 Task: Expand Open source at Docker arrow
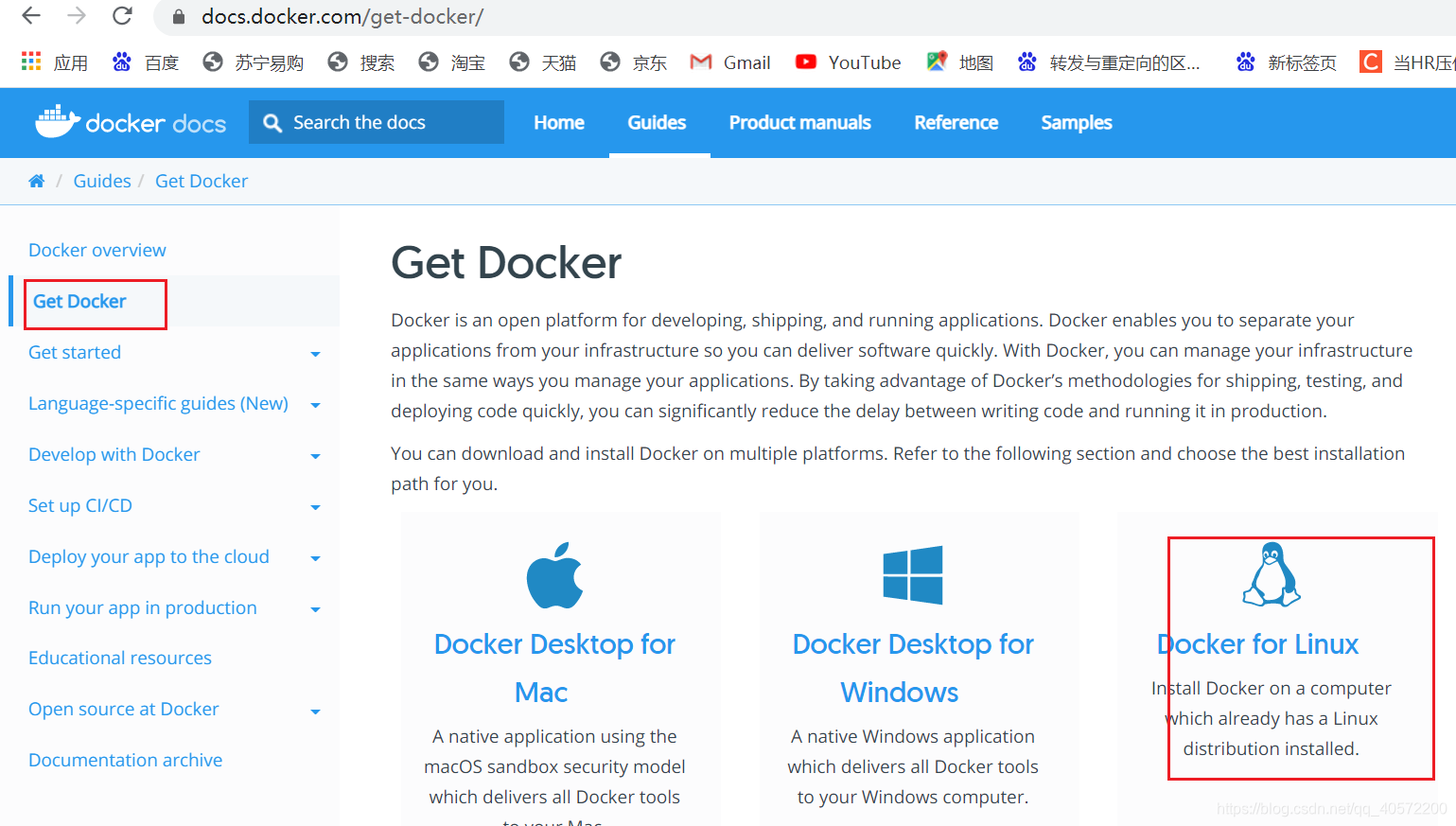(316, 712)
